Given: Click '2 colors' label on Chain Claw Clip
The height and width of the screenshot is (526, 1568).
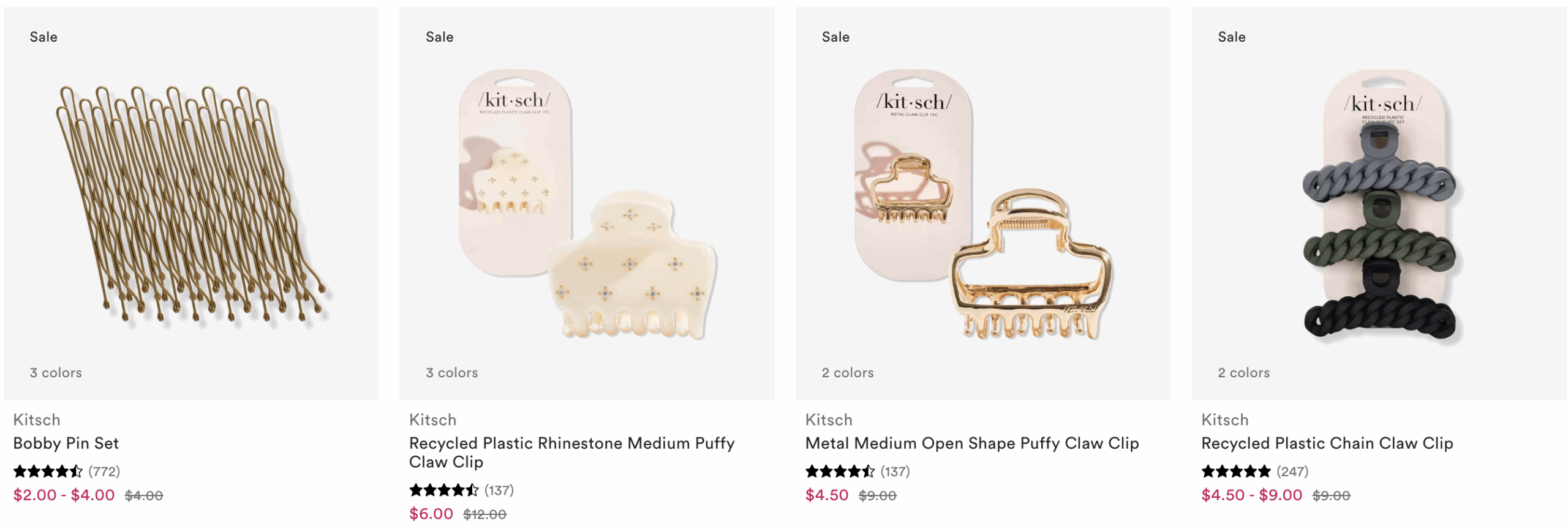Looking at the screenshot, I should [x=1243, y=372].
